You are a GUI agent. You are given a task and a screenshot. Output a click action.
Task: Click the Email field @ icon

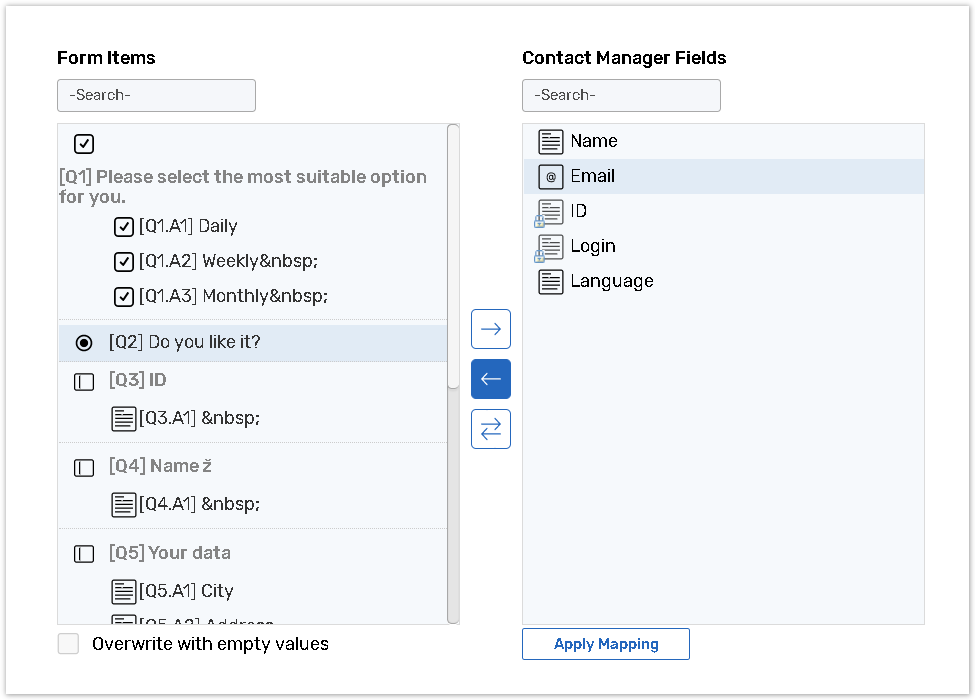click(x=551, y=177)
